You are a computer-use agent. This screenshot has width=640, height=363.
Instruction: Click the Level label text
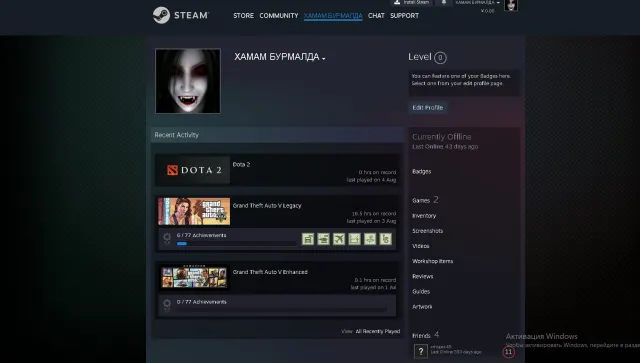pos(420,57)
